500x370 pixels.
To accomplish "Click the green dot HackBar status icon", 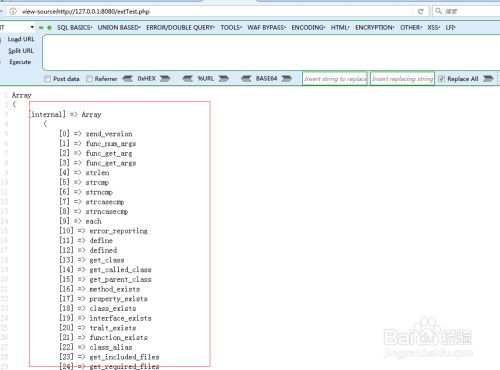I will 49,28.
